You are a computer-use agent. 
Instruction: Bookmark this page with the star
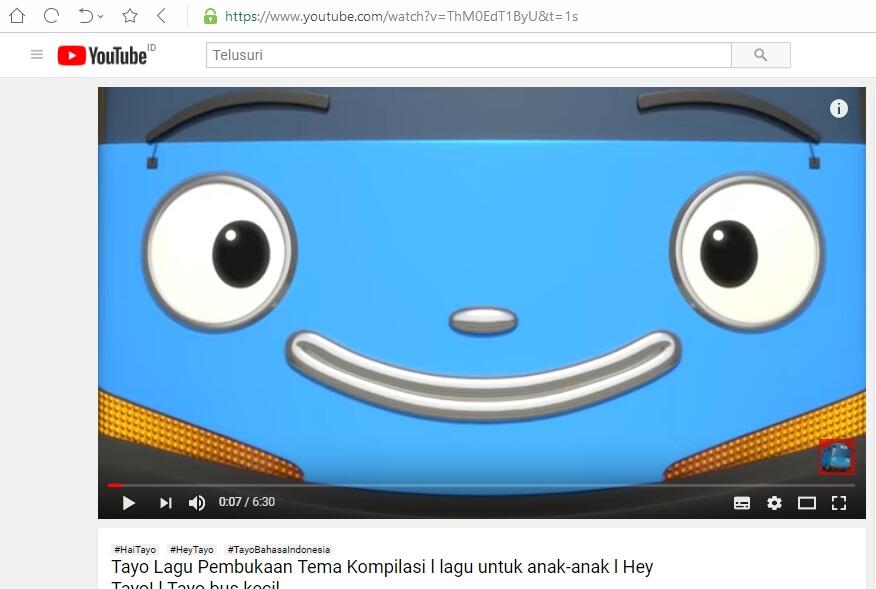point(130,16)
